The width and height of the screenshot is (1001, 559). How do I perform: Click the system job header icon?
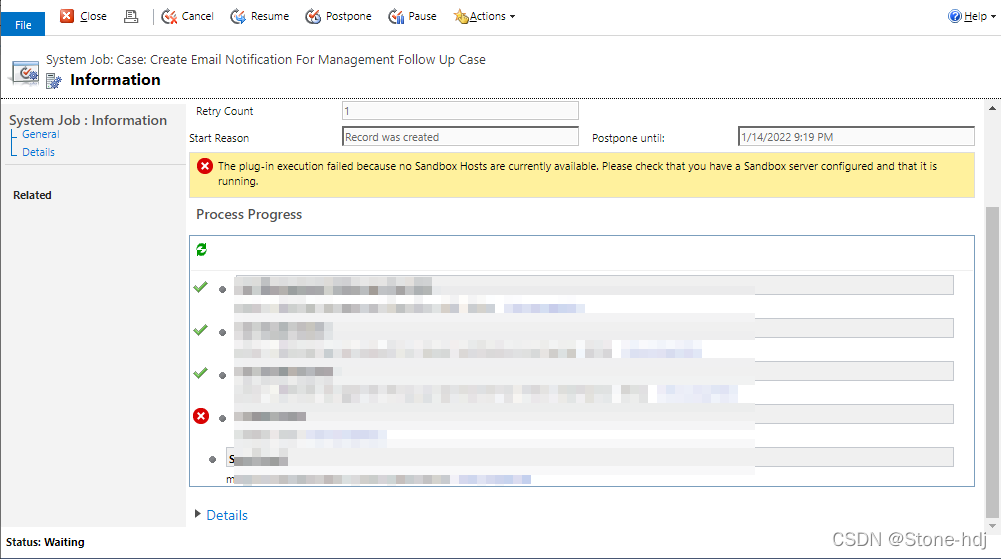25,73
